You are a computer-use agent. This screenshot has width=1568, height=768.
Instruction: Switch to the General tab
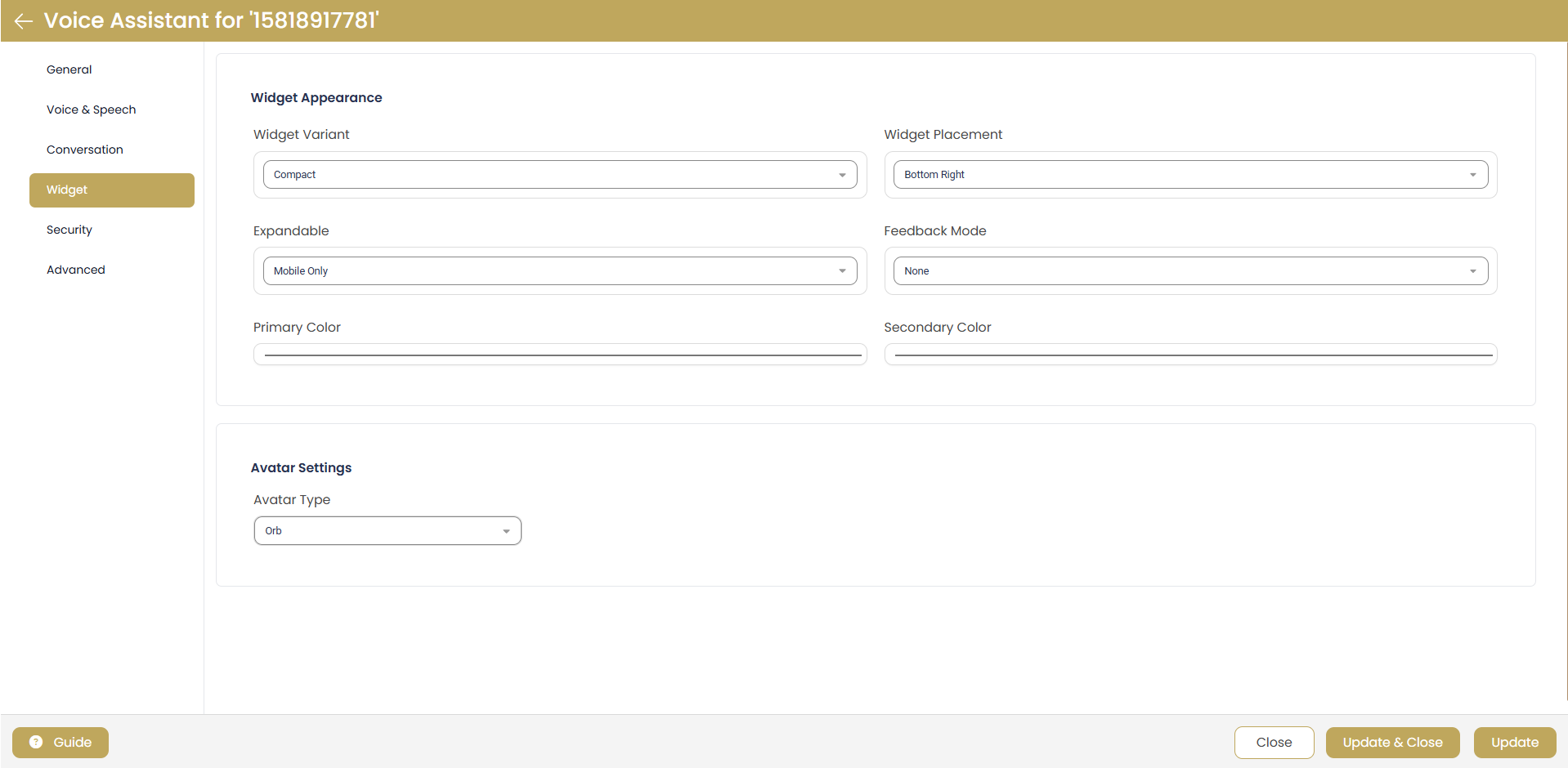click(69, 69)
